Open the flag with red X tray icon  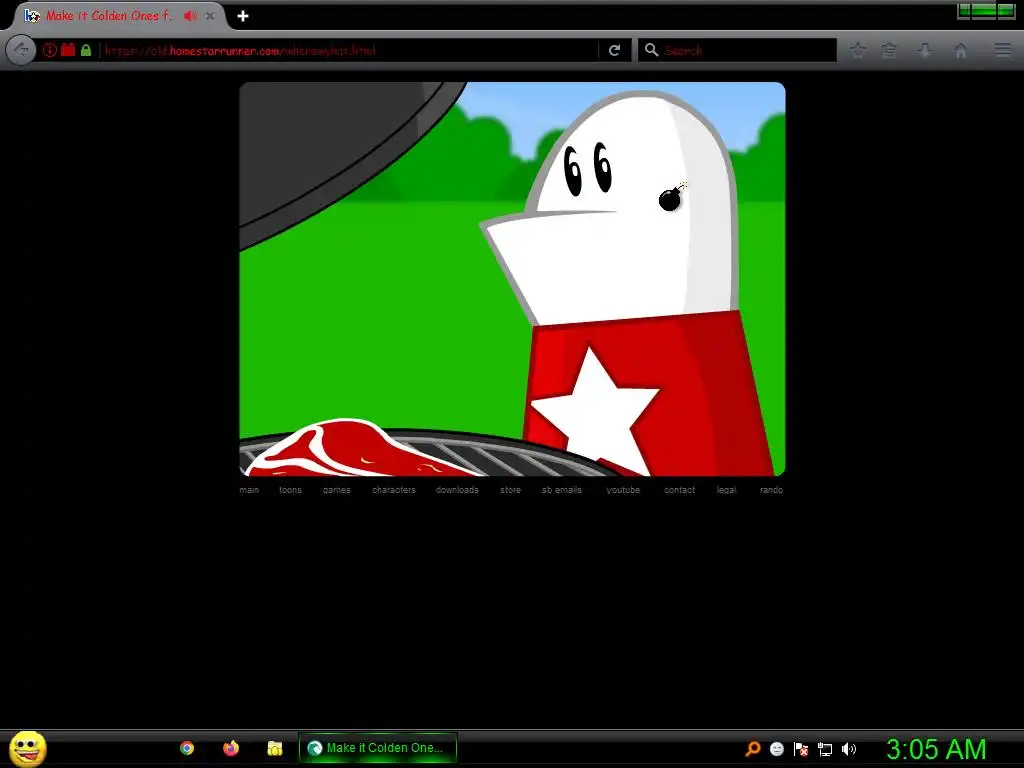coord(801,749)
